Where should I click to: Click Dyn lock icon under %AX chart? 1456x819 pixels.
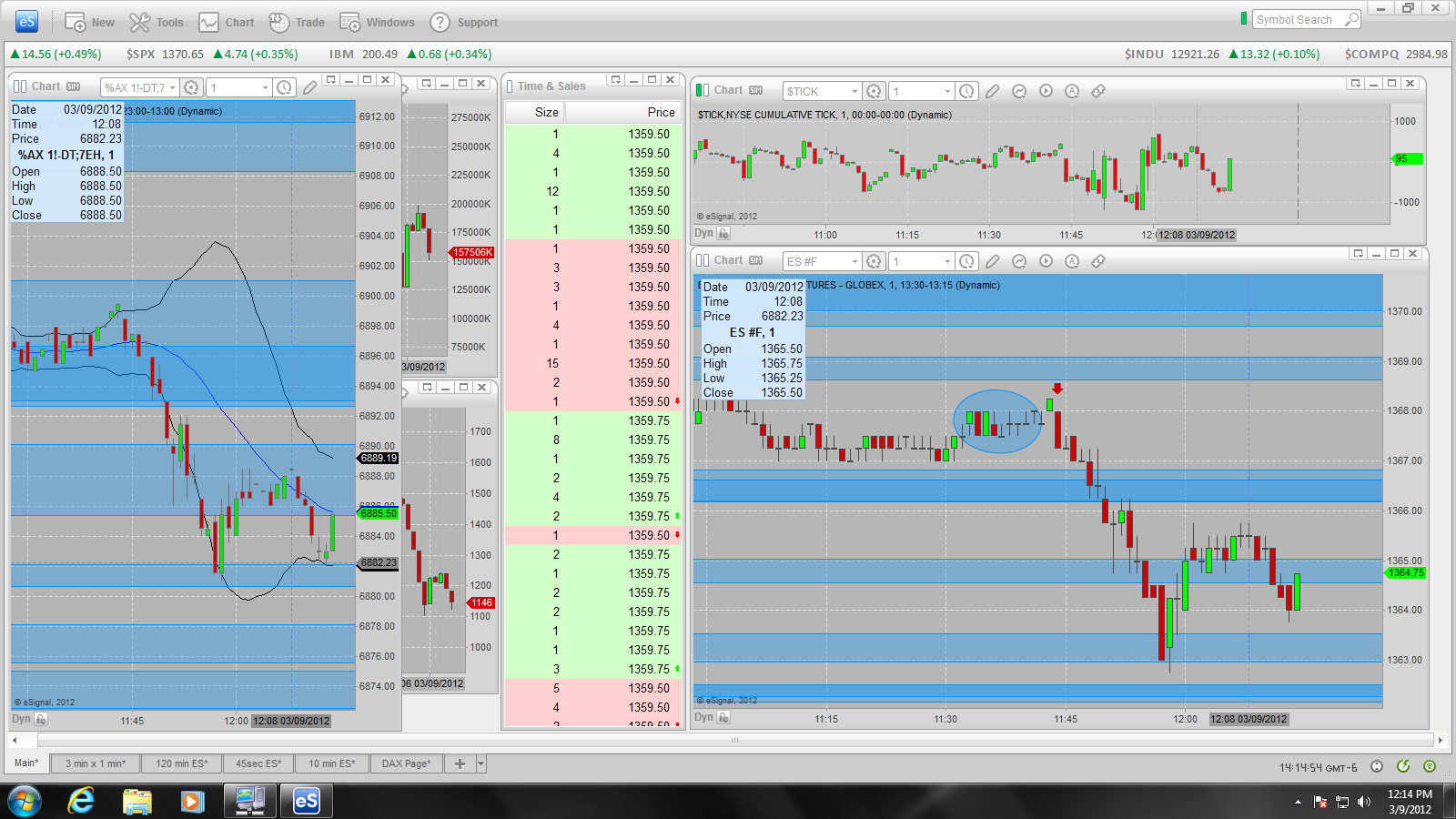41,719
